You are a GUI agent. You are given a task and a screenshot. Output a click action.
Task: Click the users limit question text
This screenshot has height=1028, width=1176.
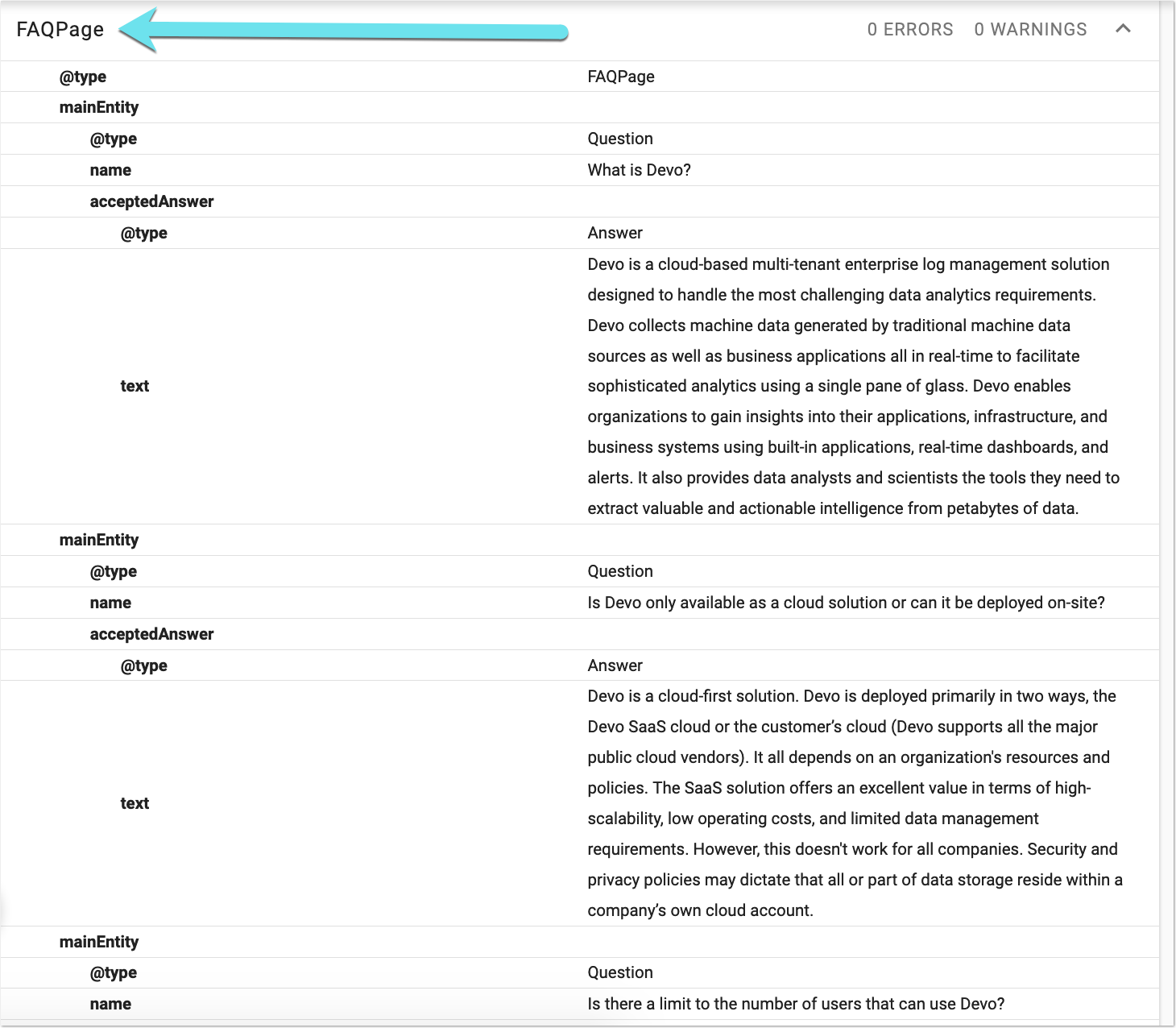pos(796,1004)
